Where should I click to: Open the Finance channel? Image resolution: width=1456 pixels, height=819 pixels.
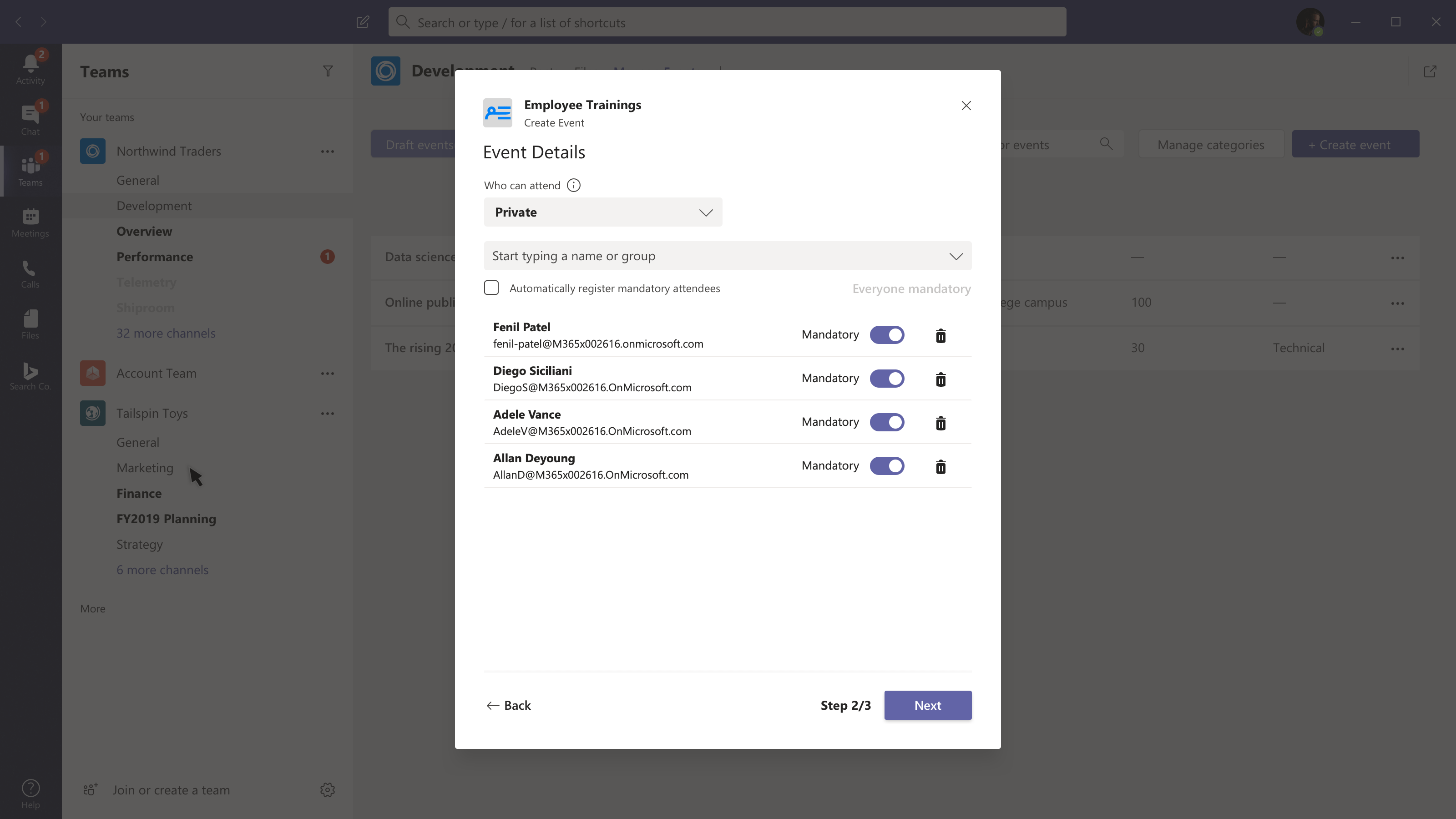click(x=139, y=493)
